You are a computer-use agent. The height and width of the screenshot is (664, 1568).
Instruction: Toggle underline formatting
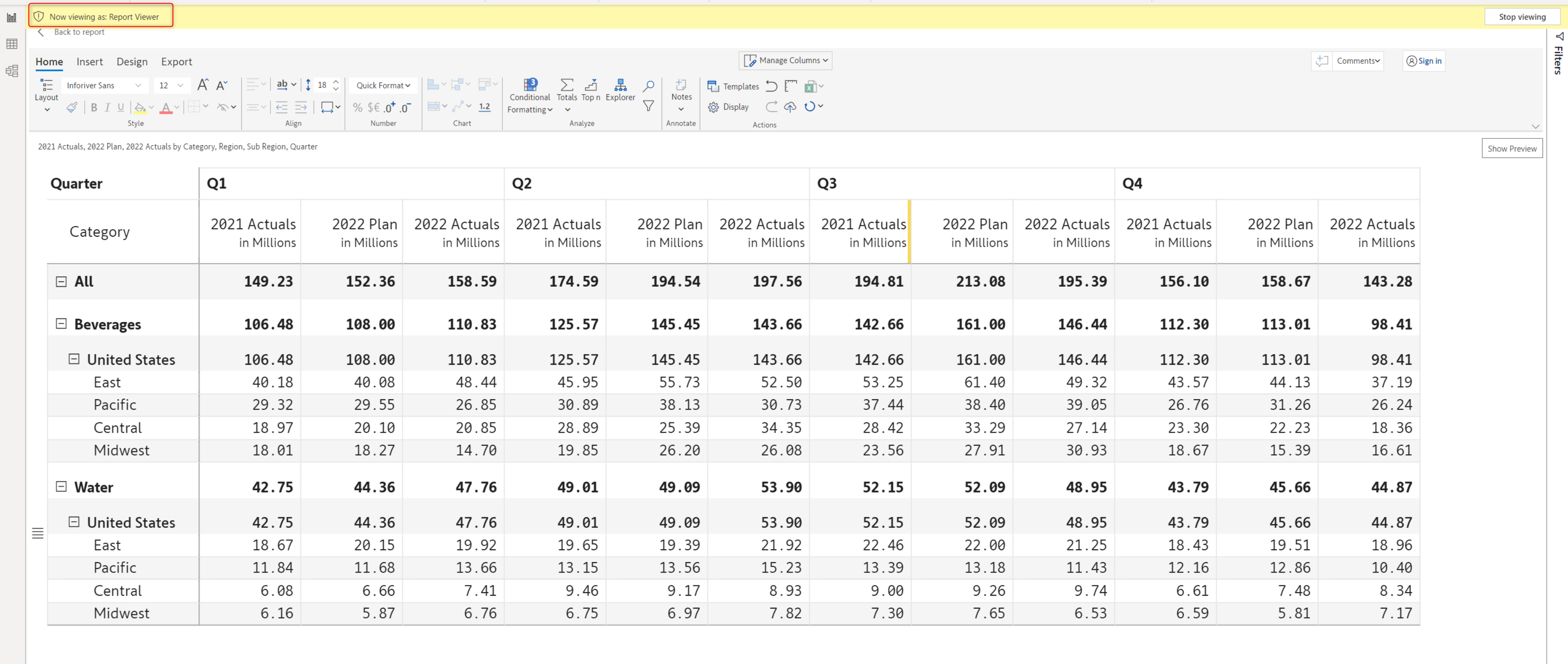(x=120, y=107)
